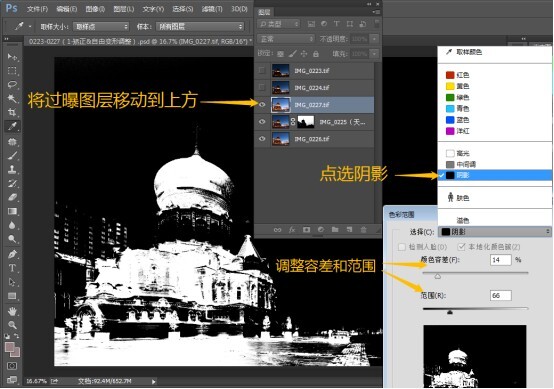Open blend mode 正常 dropdown
554x389 pixels.
point(285,39)
